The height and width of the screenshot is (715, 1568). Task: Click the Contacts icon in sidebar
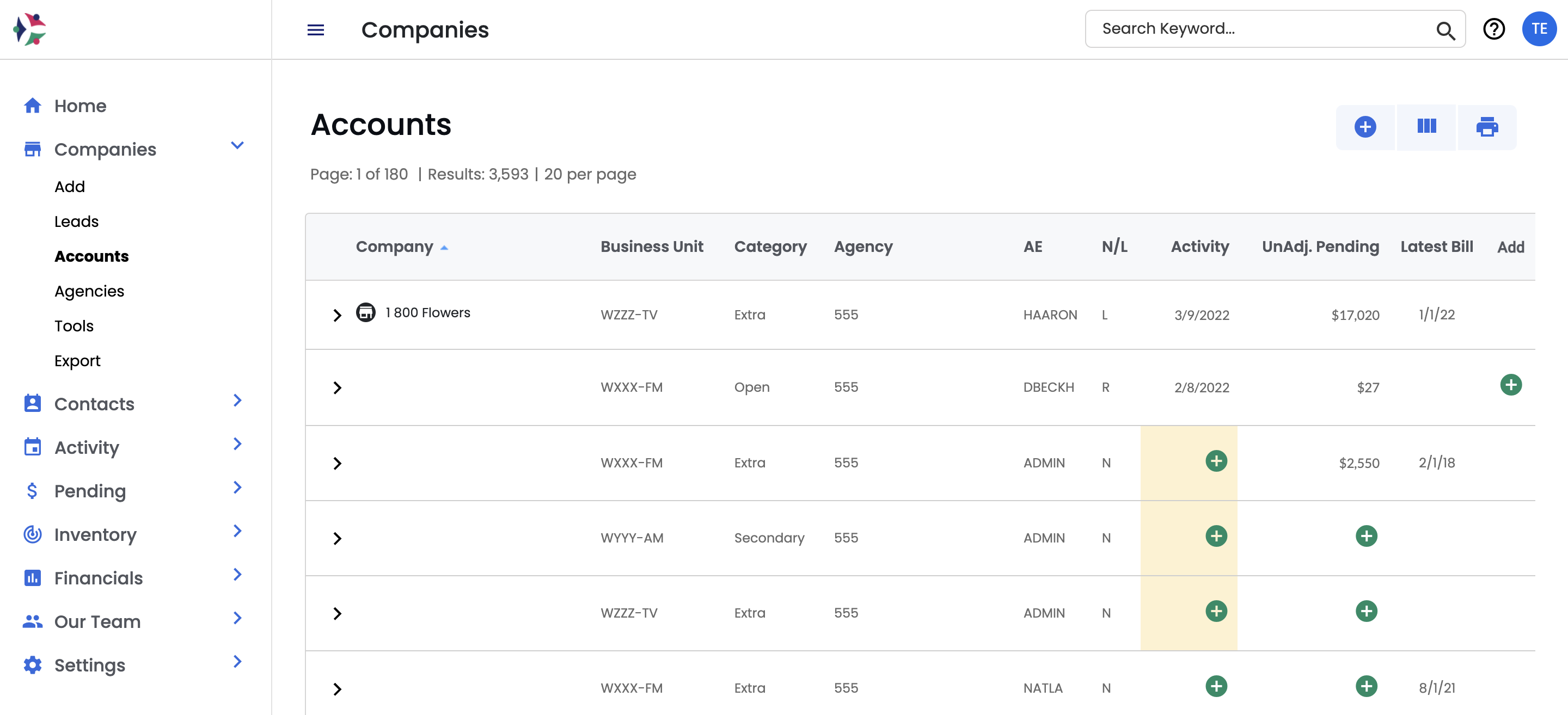32,403
